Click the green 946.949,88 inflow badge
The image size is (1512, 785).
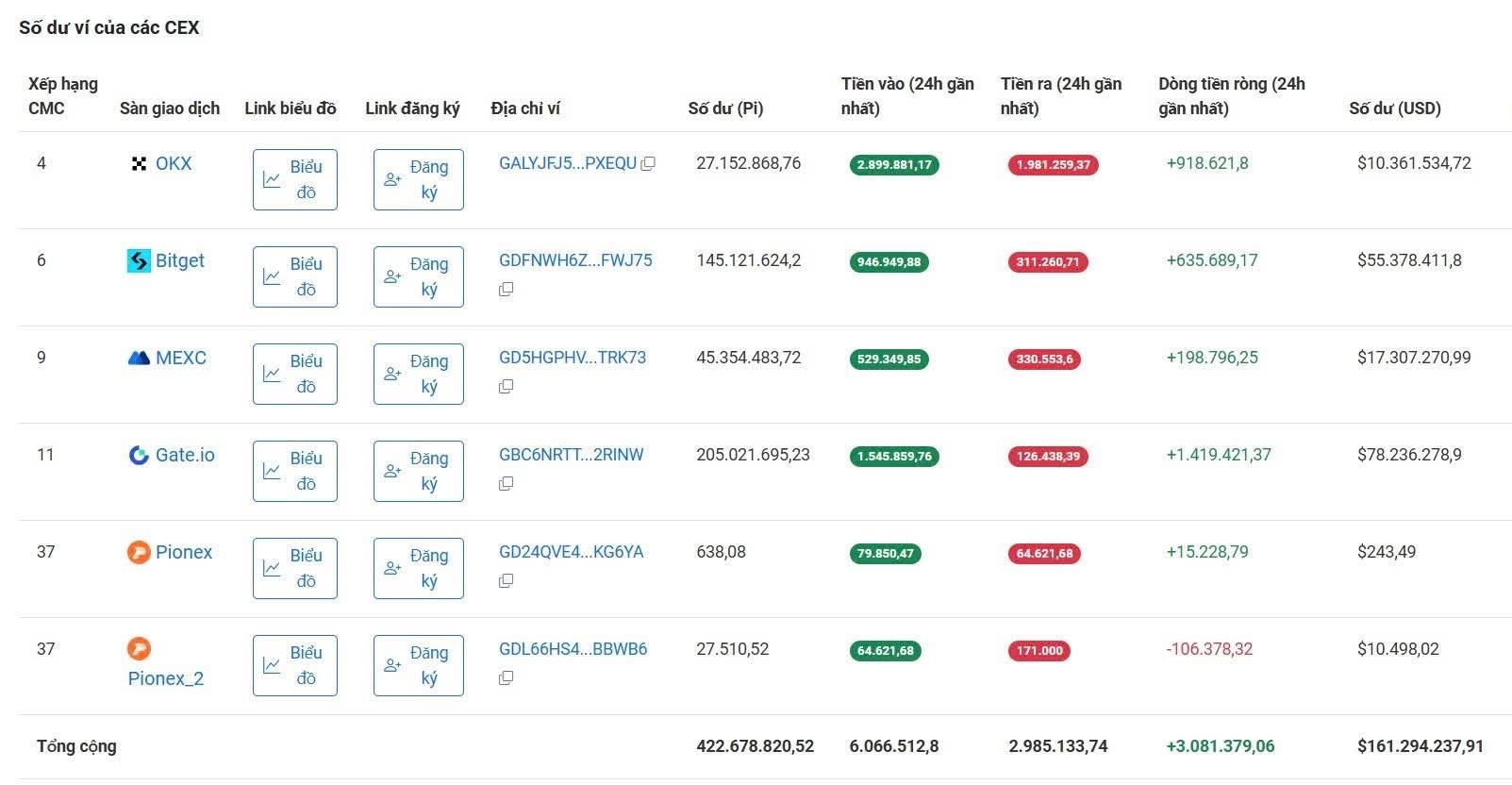889,262
